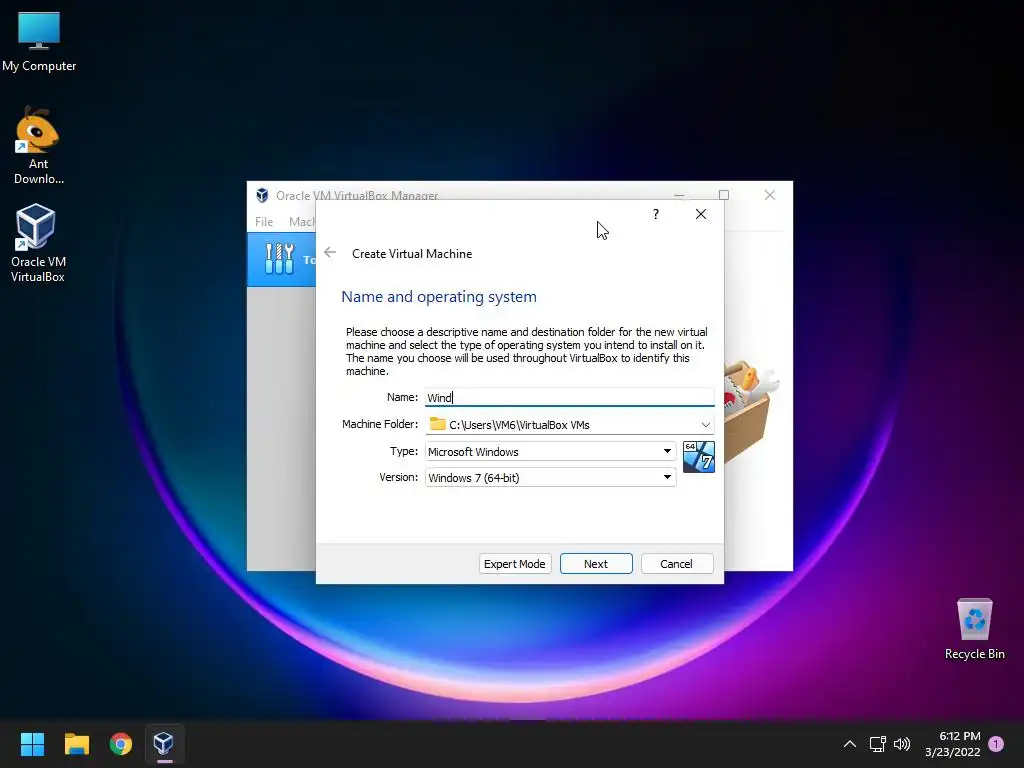
Task: Open the Machine Folder dropdown
Action: pos(705,424)
